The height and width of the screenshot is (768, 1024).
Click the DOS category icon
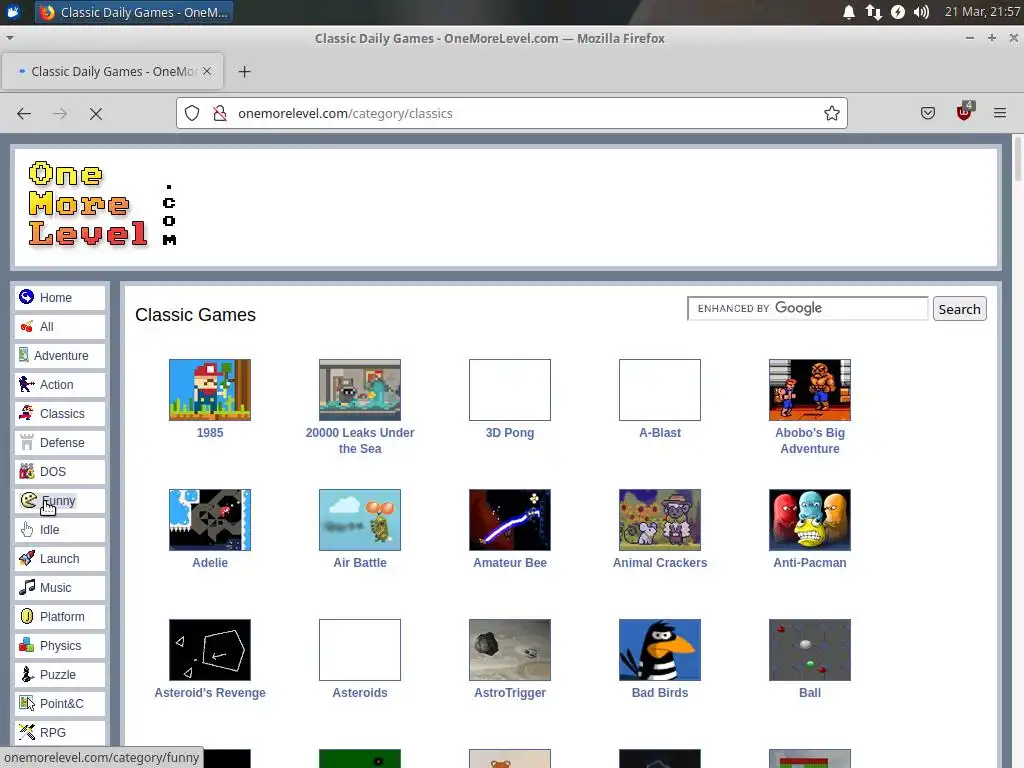coord(26,472)
